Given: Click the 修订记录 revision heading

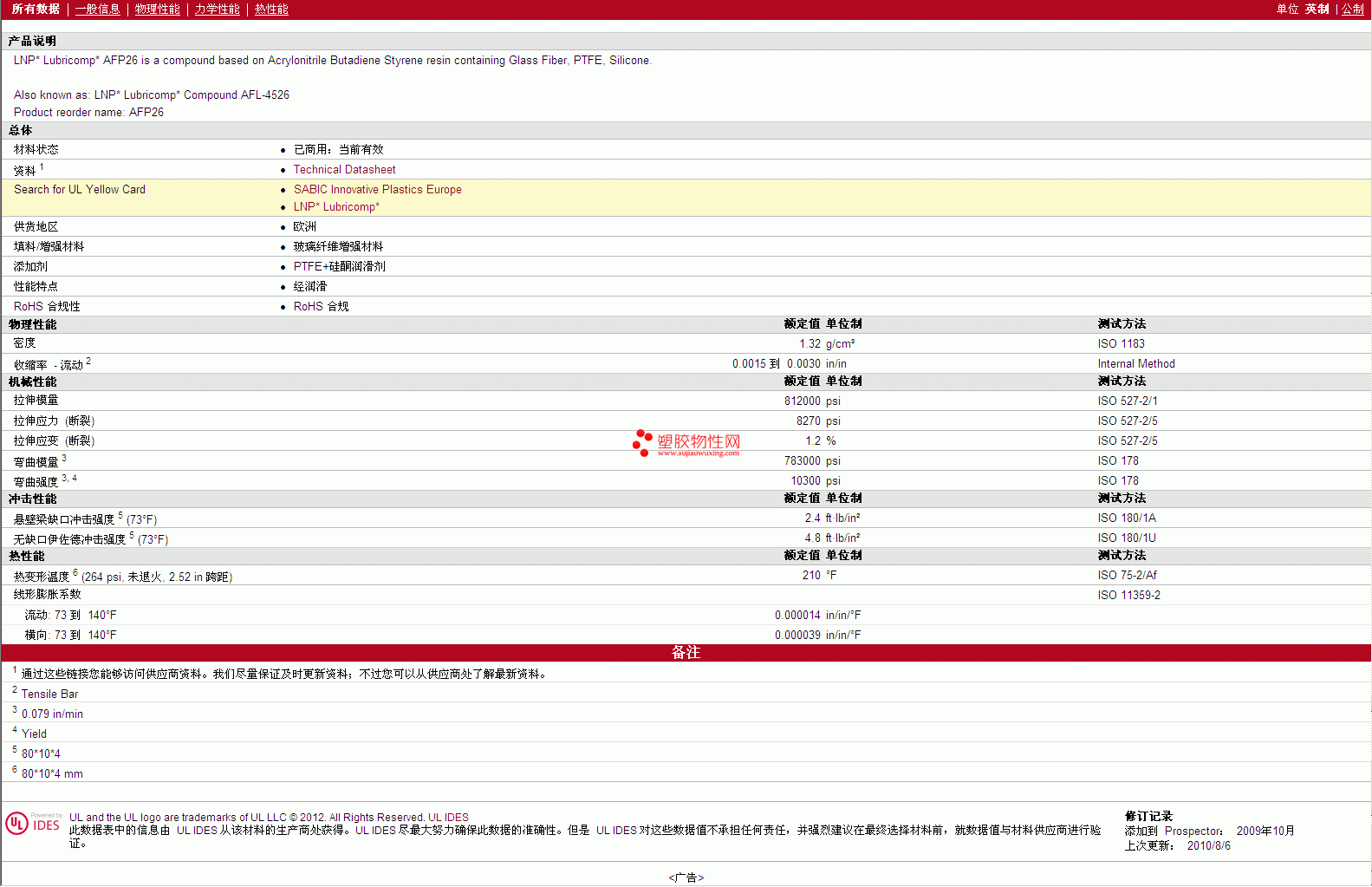Looking at the screenshot, I should click(1148, 817).
